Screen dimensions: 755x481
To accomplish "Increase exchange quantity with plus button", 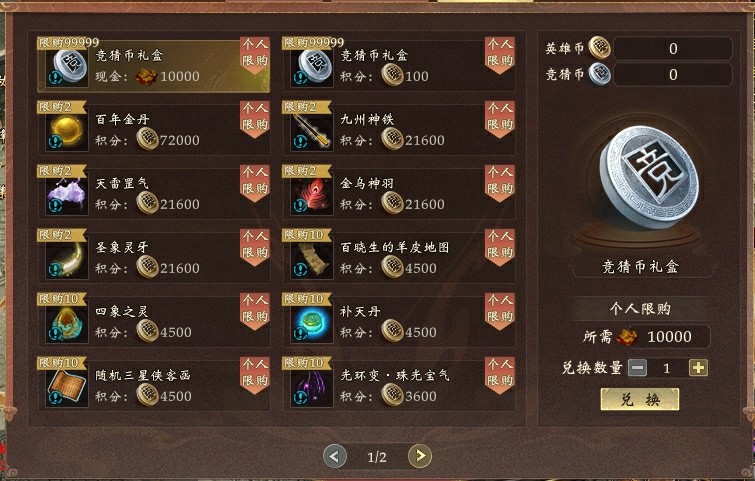I will coord(698,368).
